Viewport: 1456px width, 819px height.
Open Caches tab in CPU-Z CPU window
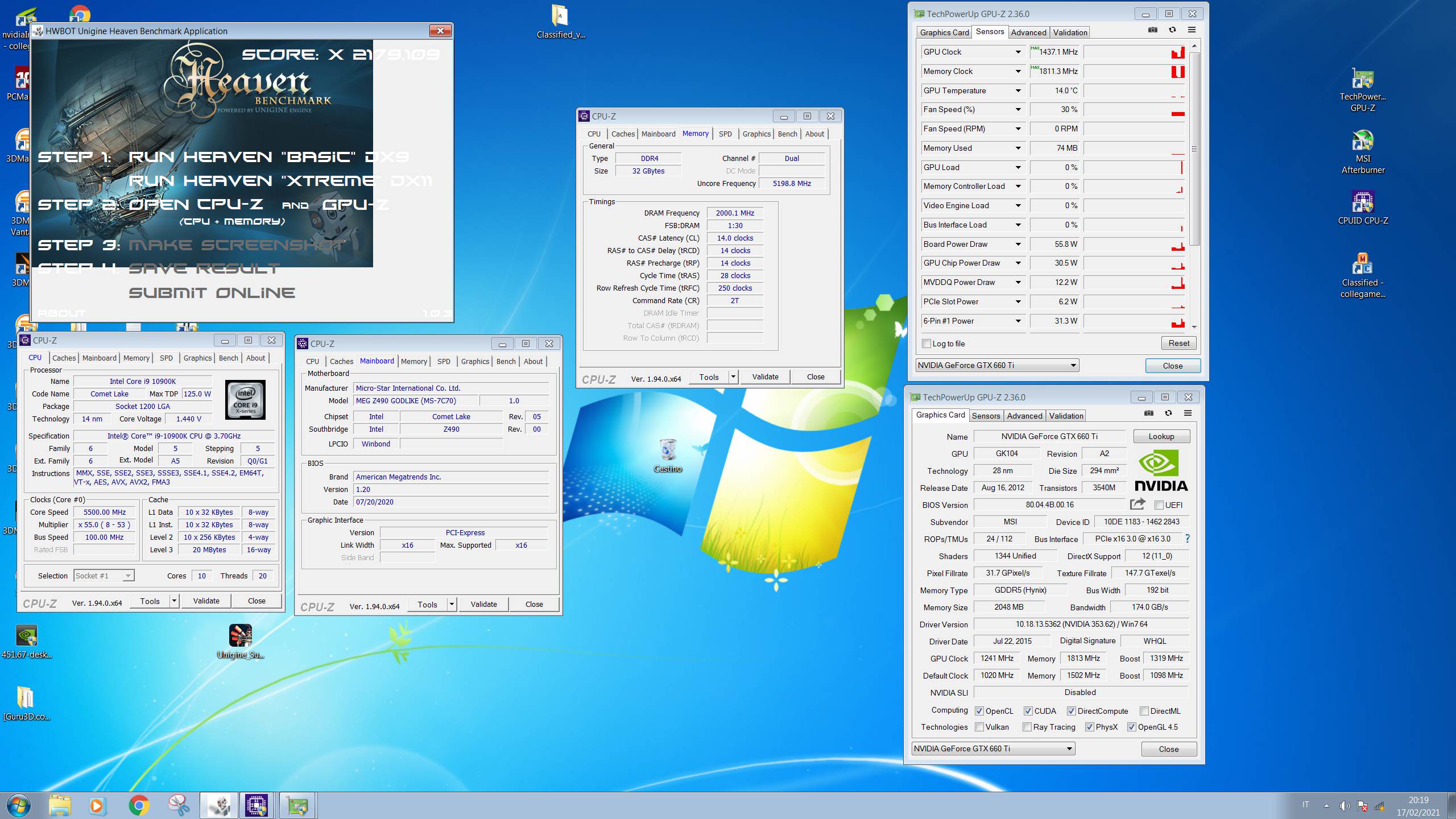point(64,358)
